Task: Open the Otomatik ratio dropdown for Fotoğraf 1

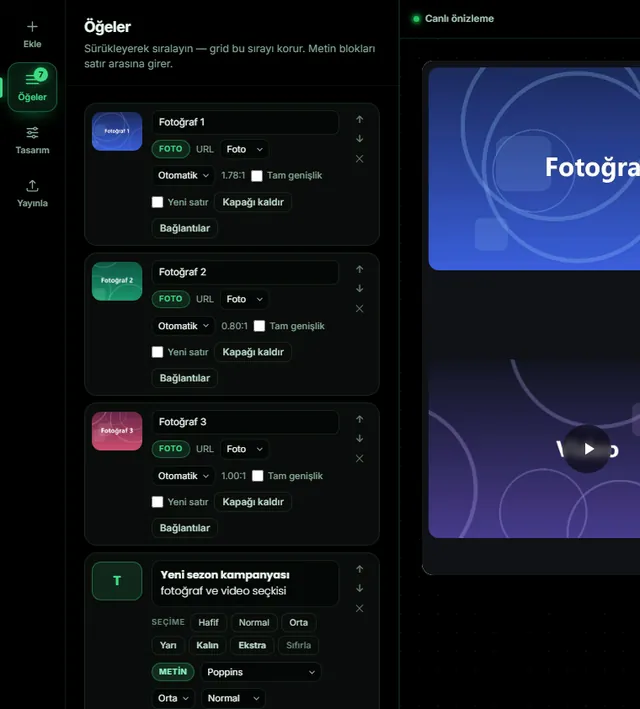Action: click(183, 175)
